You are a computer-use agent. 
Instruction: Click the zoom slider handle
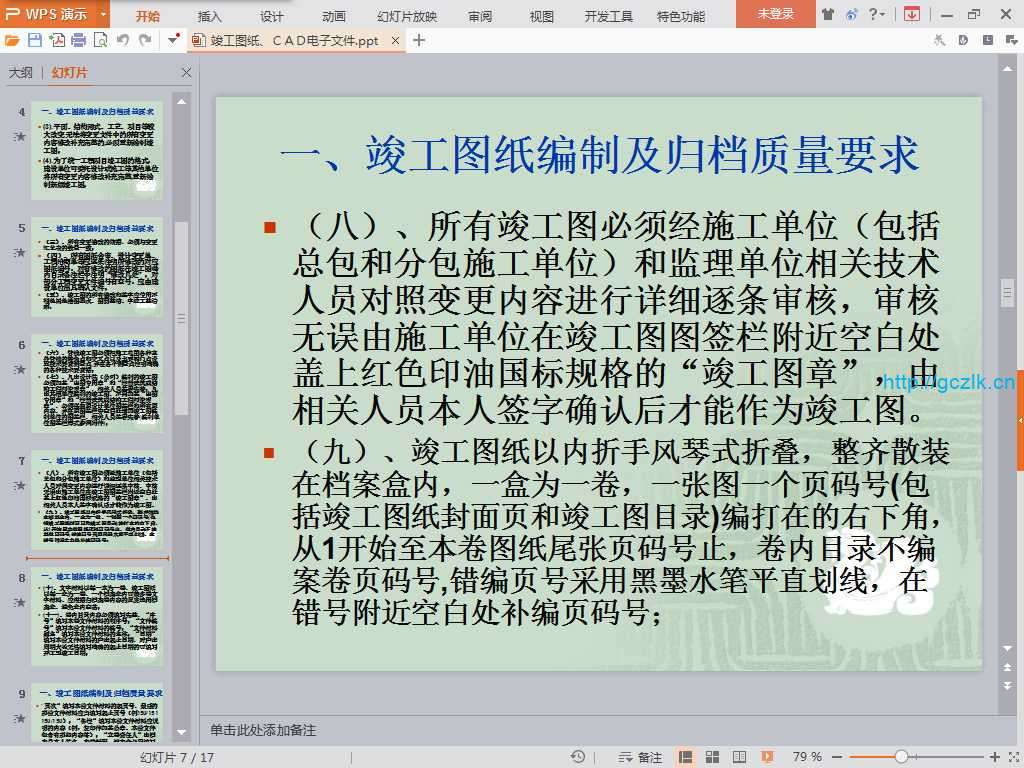point(901,757)
